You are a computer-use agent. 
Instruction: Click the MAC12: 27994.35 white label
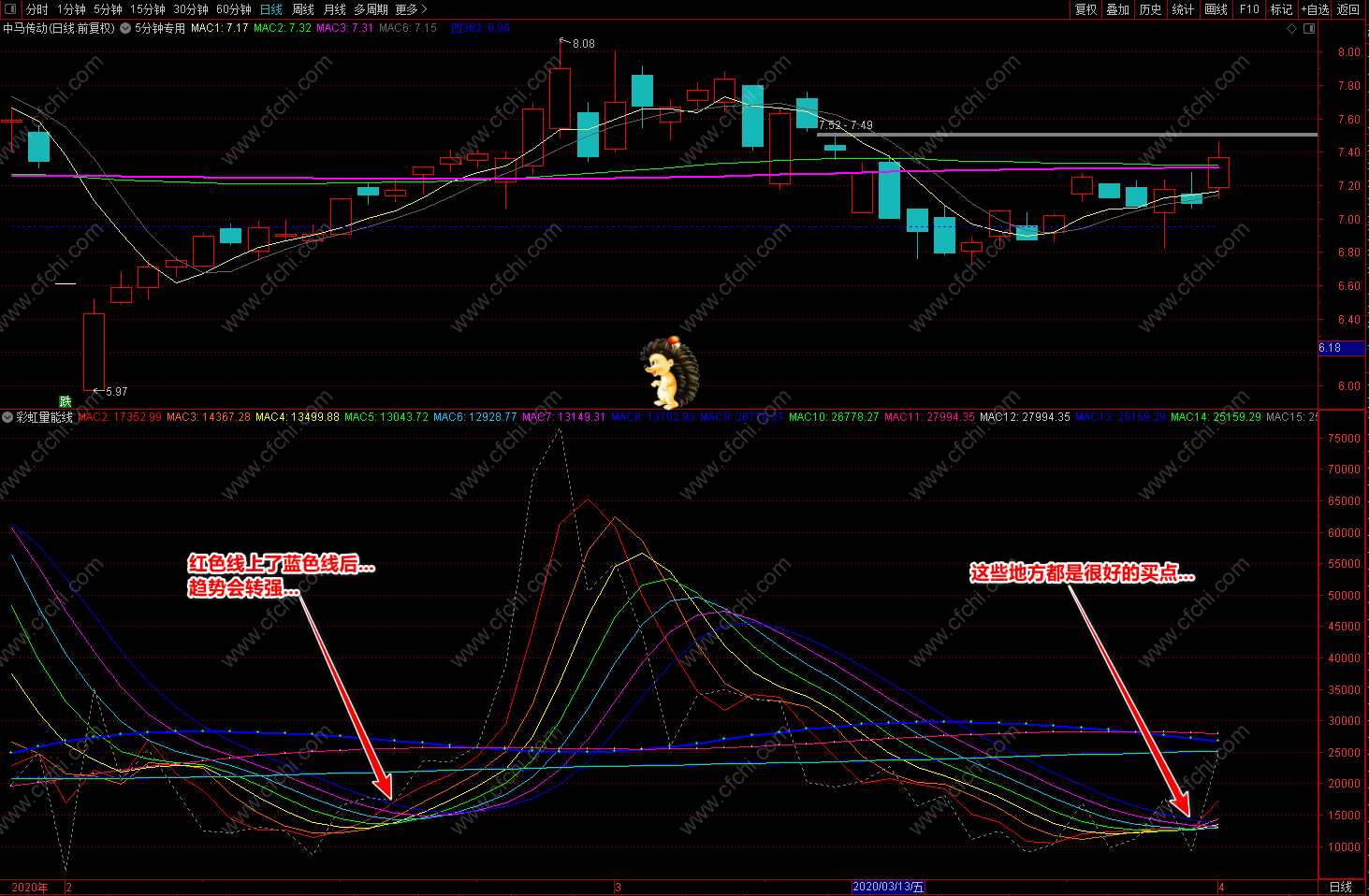pos(1025,417)
